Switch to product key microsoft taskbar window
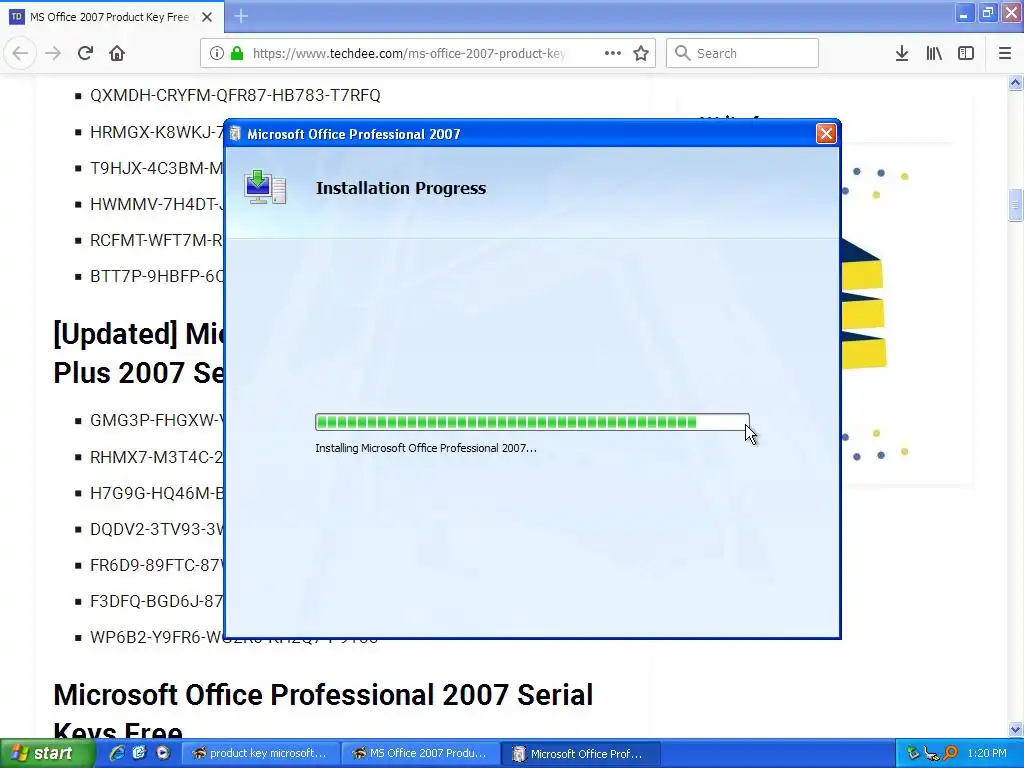 (x=260, y=753)
